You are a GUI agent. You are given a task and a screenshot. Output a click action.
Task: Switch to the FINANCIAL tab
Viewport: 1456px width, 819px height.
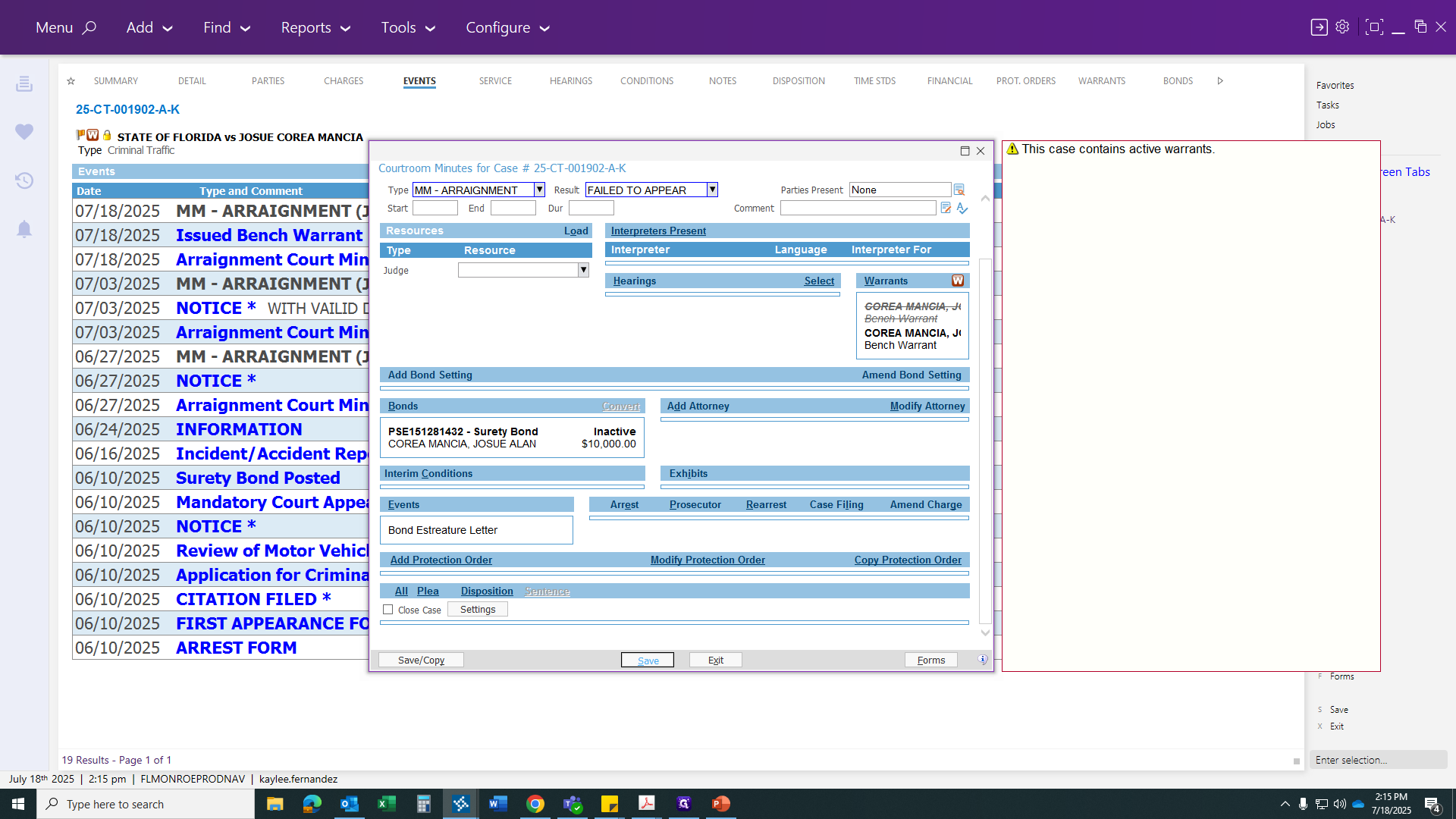coord(949,81)
